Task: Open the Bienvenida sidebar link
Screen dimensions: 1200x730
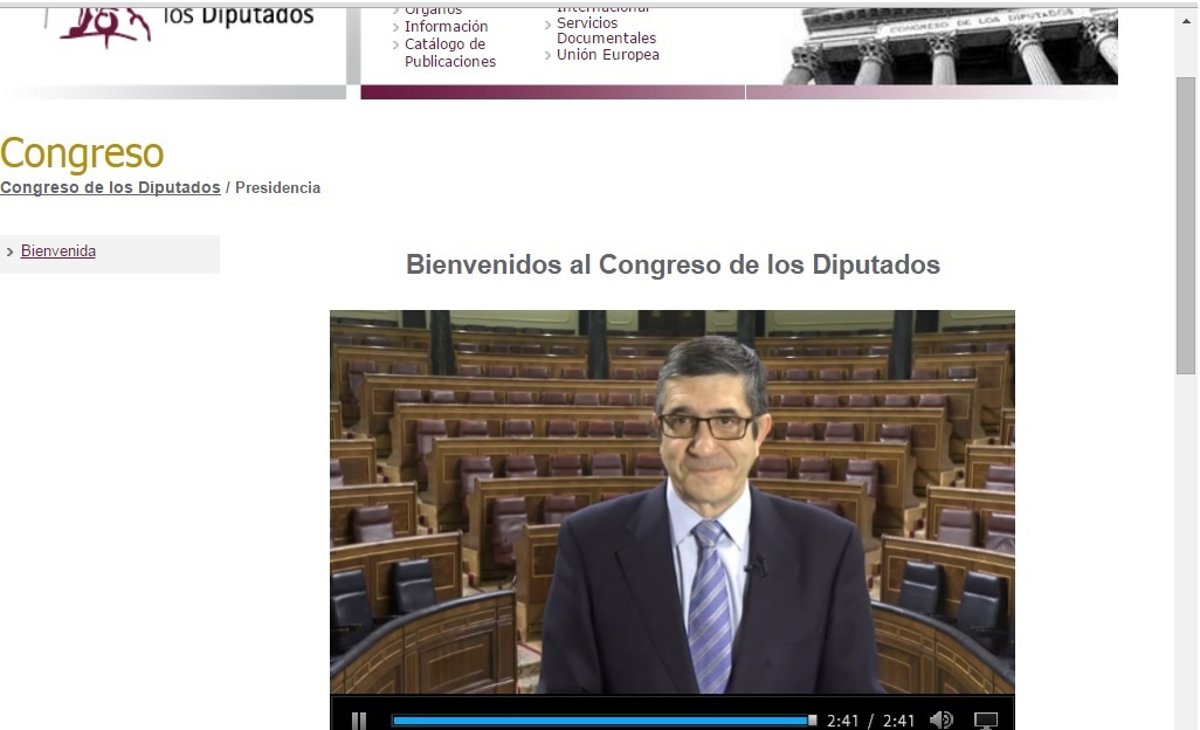Action: pos(58,251)
